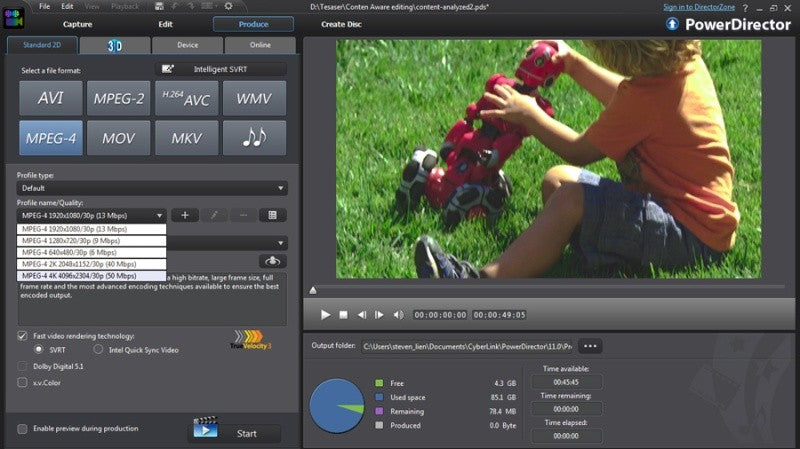Toggle Fast video rendering technology checkbox
The height and width of the screenshot is (449, 800).
22,336
